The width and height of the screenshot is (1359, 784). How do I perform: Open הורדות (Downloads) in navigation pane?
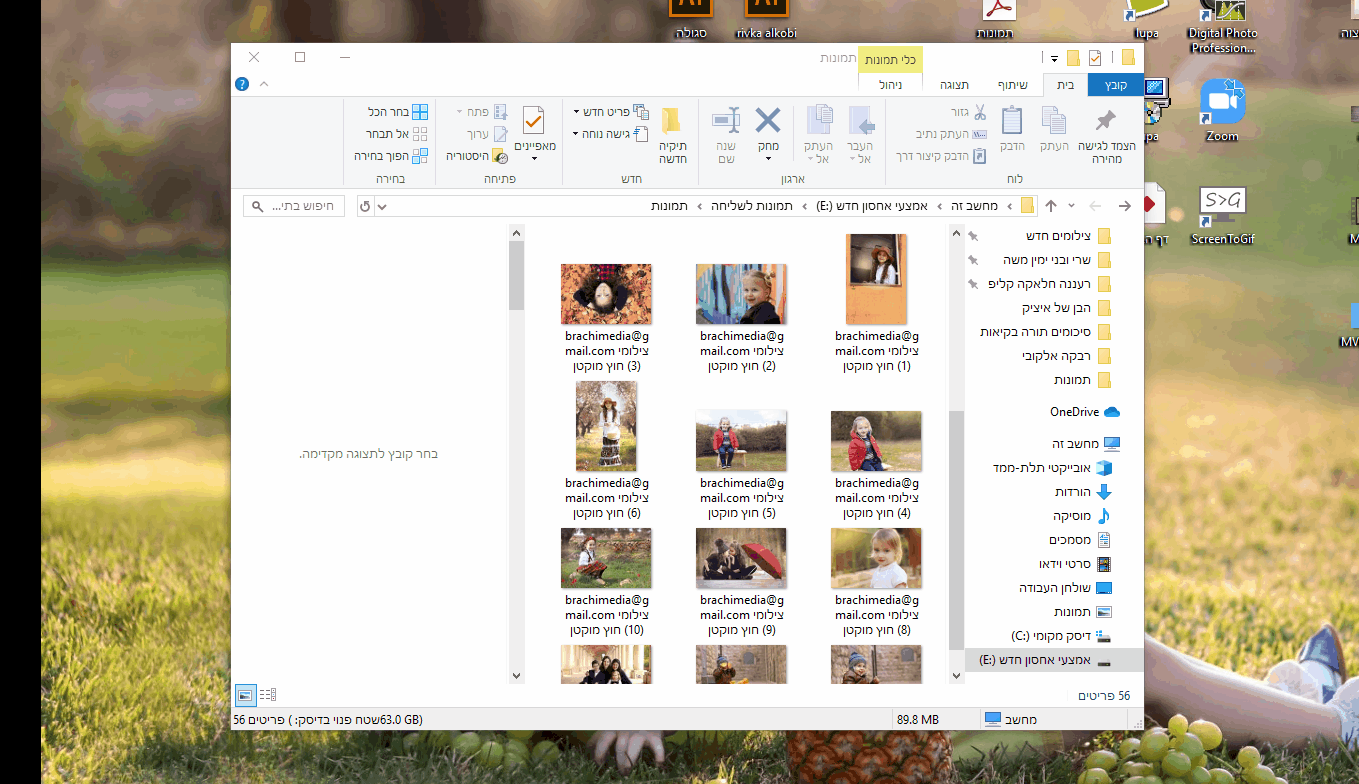pyautogui.click(x=1083, y=492)
